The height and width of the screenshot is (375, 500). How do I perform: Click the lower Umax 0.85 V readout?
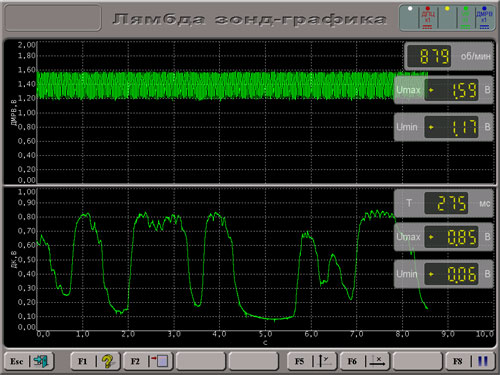point(444,237)
